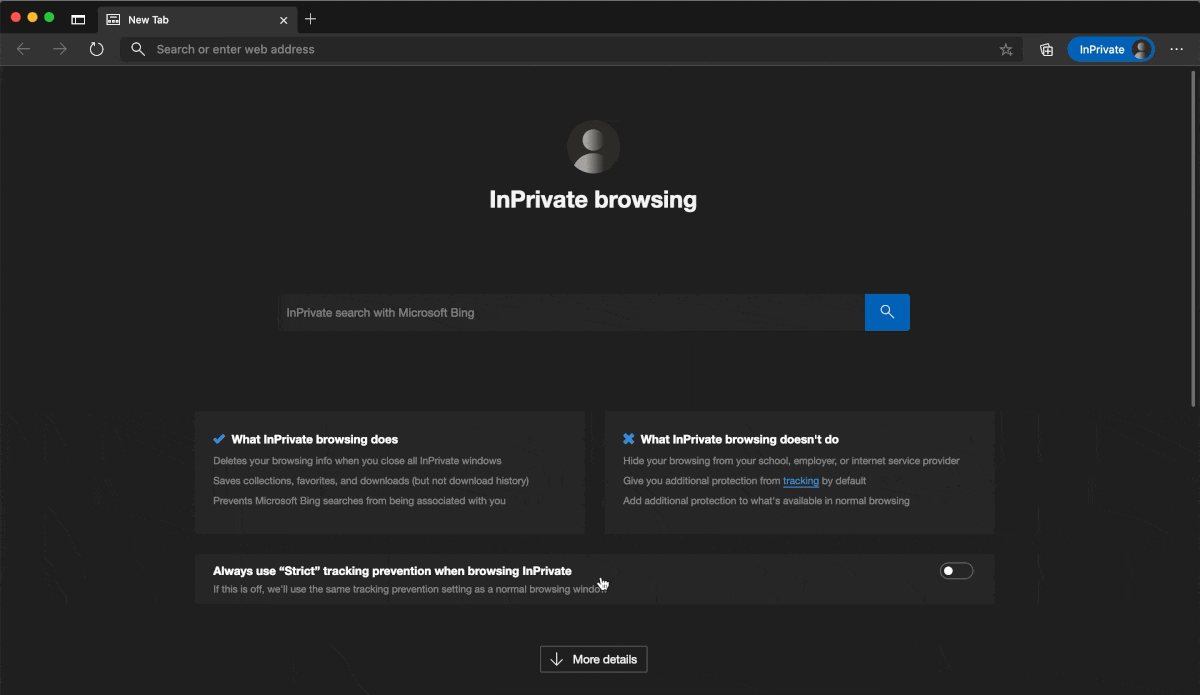Click the address bar search field
Image resolution: width=1200 pixels, height=695 pixels.
tap(571, 49)
